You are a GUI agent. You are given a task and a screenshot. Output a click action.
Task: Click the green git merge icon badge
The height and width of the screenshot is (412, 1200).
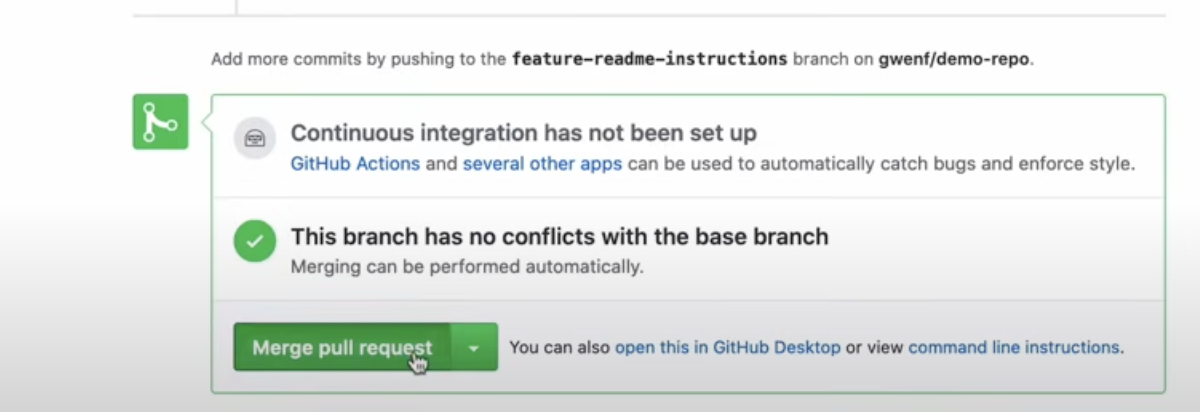[x=160, y=122]
